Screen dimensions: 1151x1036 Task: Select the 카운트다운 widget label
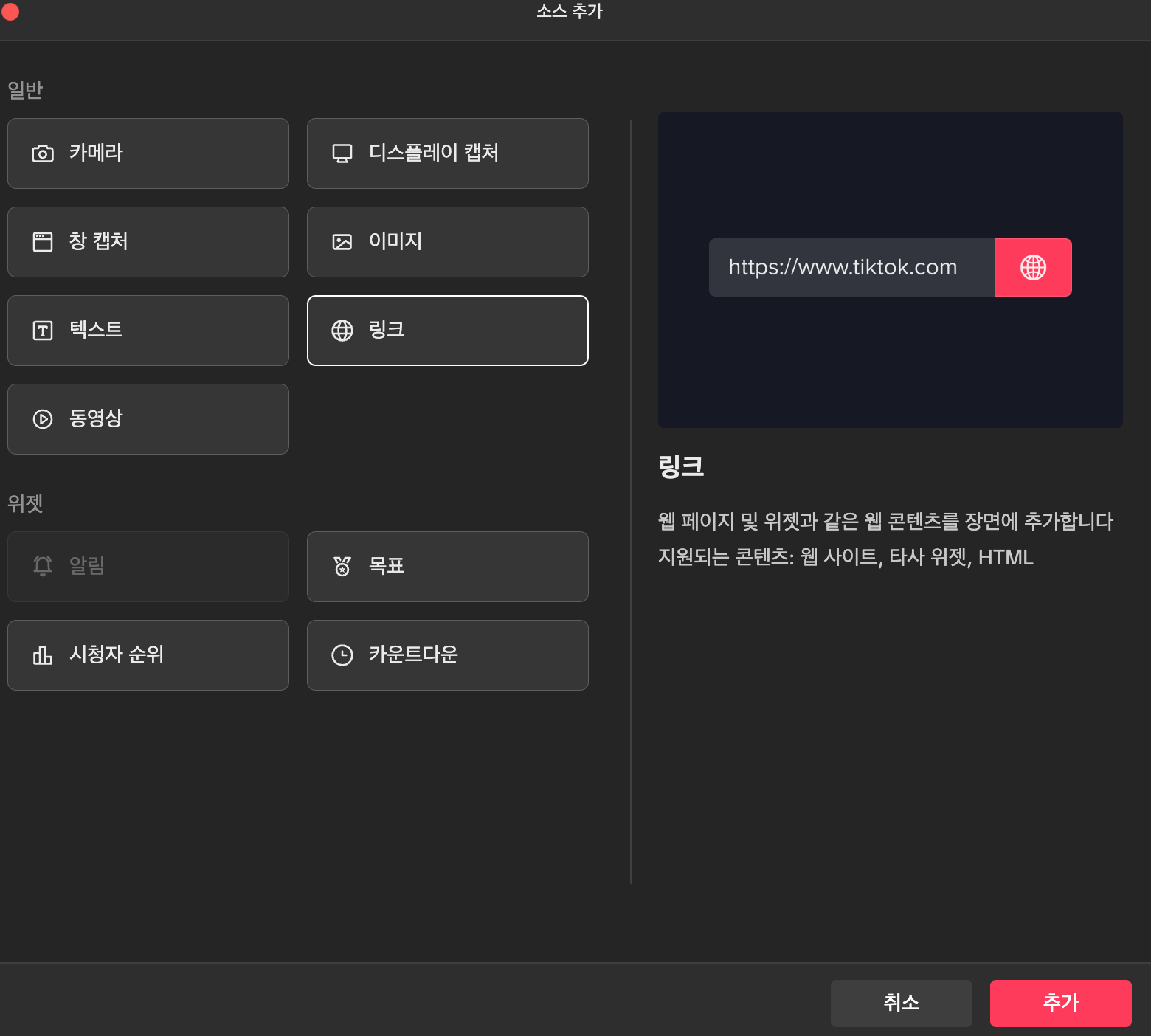point(413,655)
